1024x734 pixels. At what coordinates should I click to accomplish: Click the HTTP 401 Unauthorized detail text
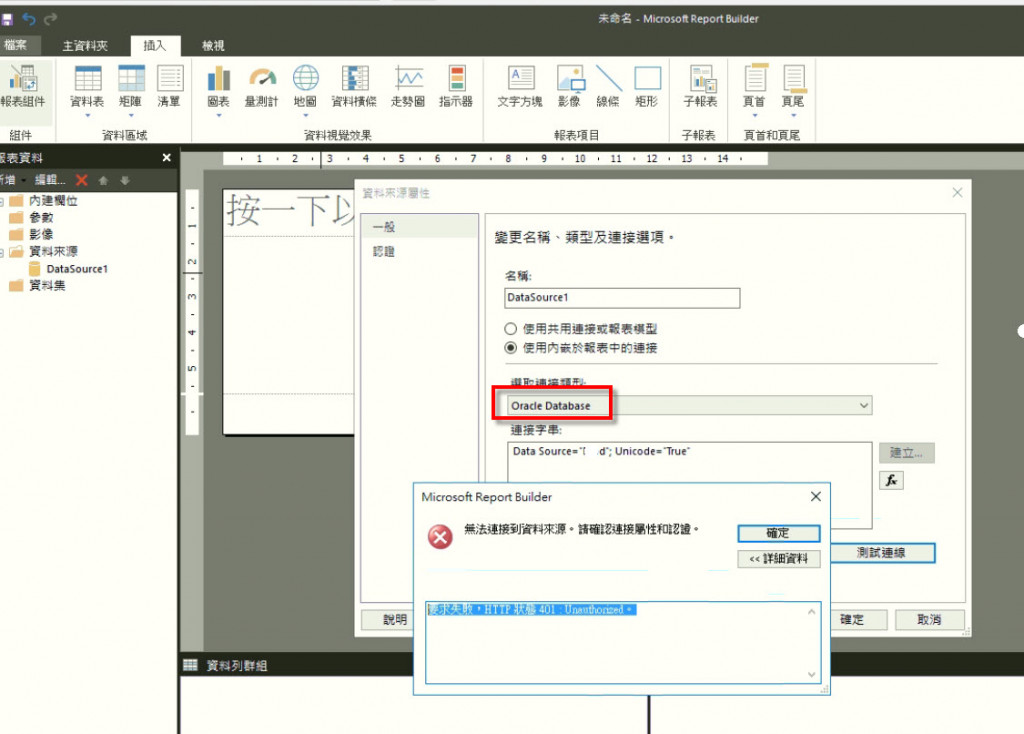coord(530,609)
